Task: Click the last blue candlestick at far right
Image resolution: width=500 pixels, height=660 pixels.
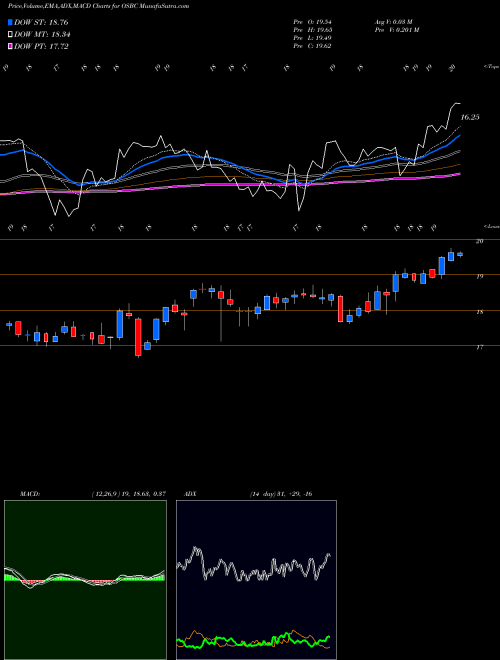Action: (x=460, y=254)
